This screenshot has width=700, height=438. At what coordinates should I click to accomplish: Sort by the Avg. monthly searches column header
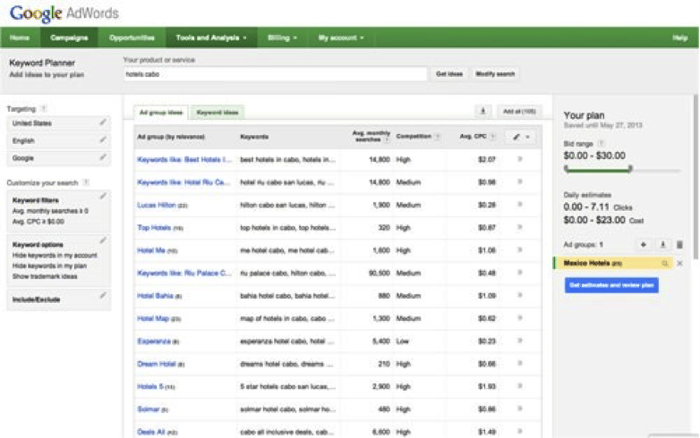click(x=371, y=136)
